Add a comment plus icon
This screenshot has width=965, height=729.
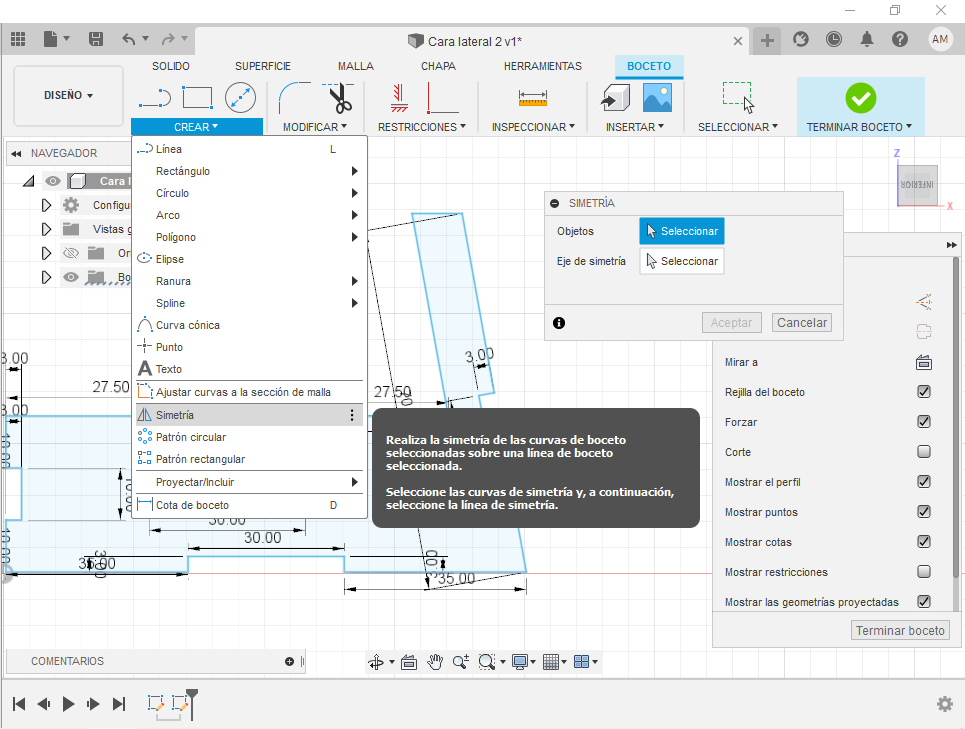pos(289,661)
